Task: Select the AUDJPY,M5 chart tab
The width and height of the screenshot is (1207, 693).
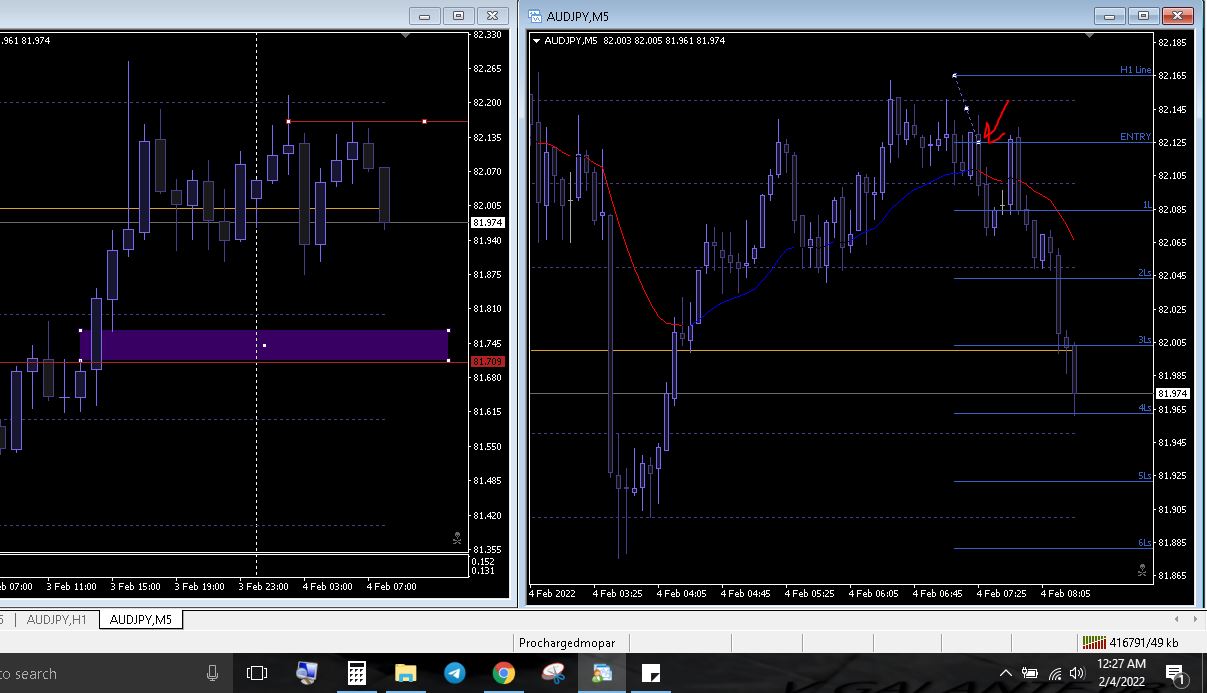Action: coord(141,620)
